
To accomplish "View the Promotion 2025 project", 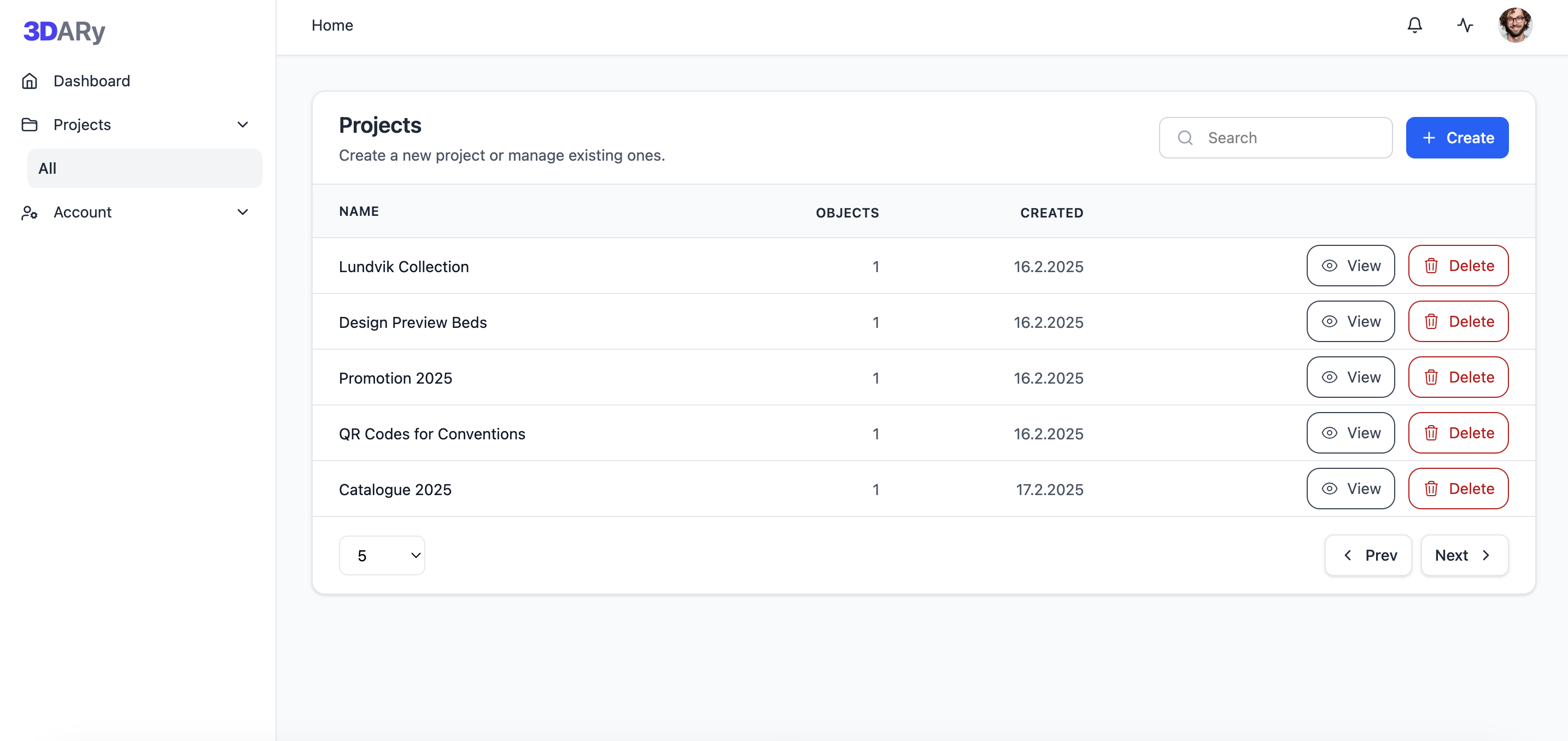I will tap(1350, 377).
